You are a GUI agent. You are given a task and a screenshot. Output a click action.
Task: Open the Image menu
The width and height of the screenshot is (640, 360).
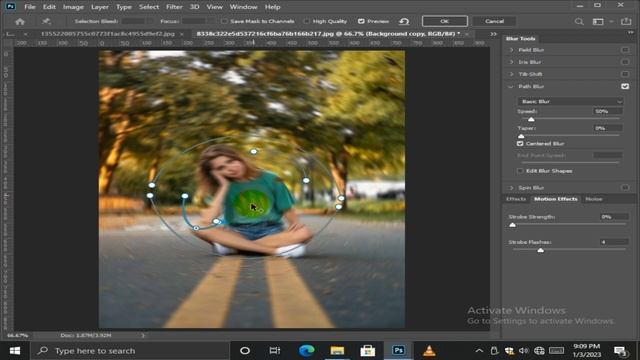(x=73, y=7)
